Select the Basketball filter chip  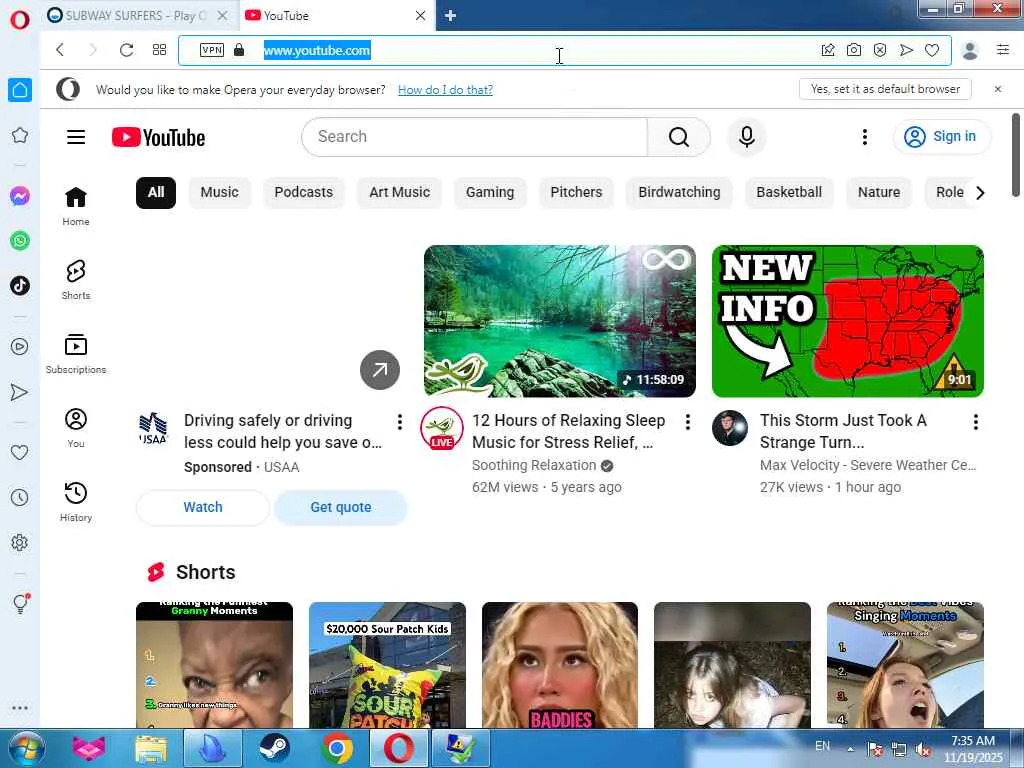pos(789,193)
